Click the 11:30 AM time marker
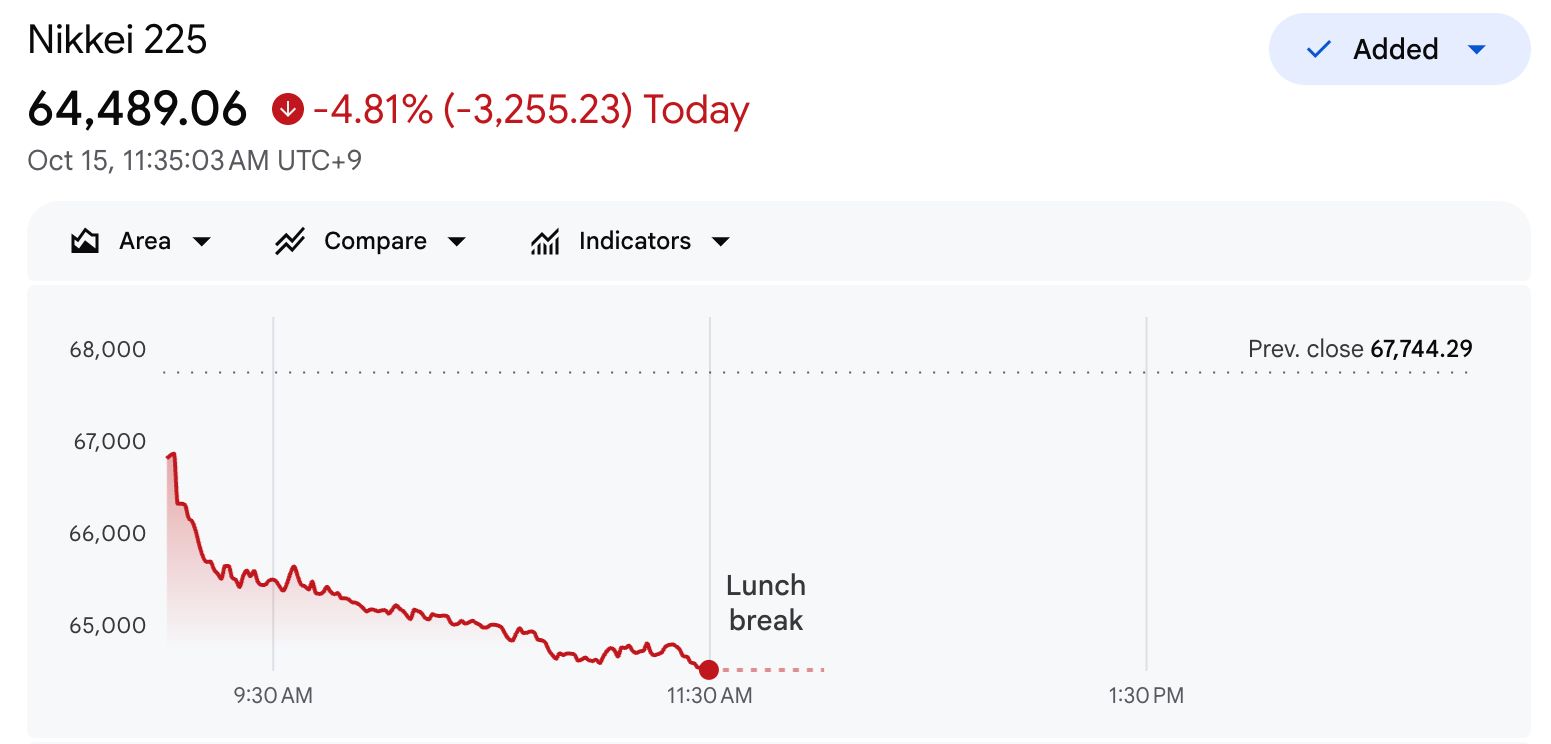The width and height of the screenshot is (1551, 744). tap(709, 695)
